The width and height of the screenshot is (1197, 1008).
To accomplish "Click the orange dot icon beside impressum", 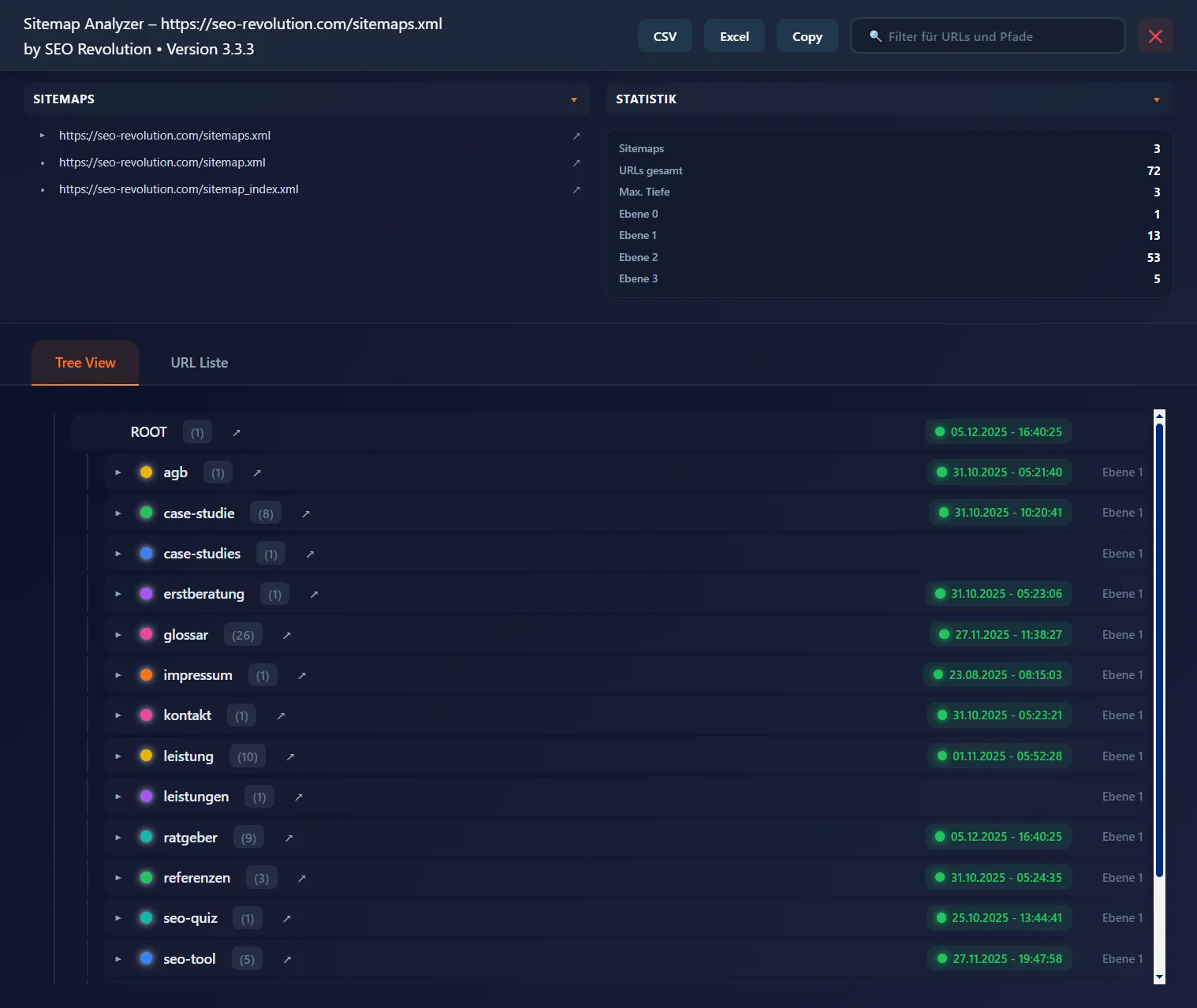I will point(146,674).
